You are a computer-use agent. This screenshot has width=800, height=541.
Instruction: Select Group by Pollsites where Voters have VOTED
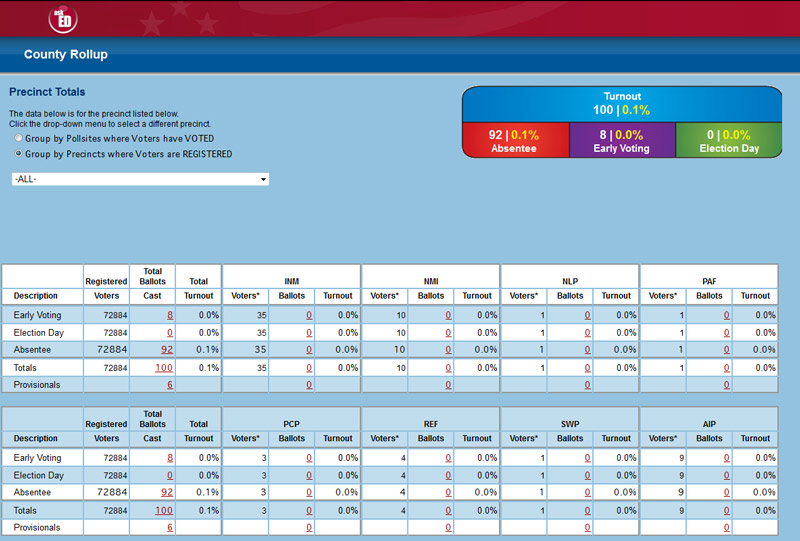click(x=19, y=138)
